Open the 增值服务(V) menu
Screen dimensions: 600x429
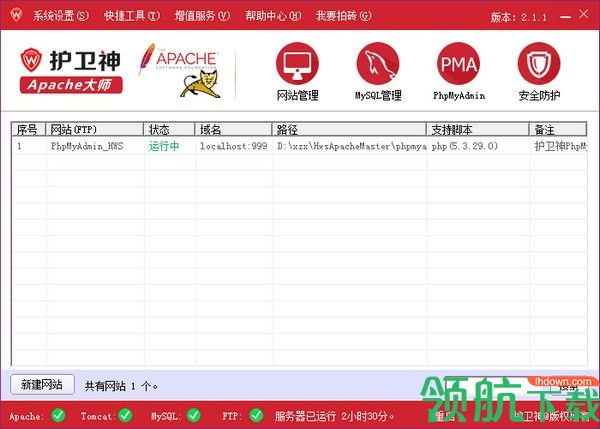click(202, 16)
